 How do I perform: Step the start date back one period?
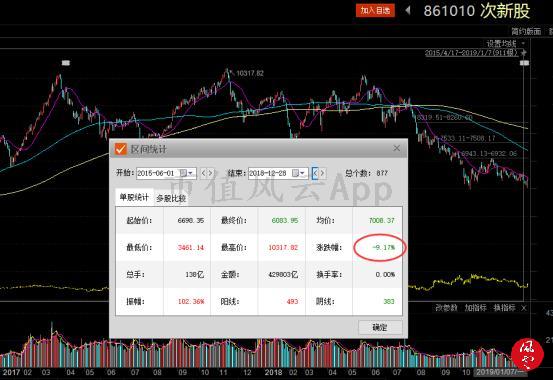(203, 173)
